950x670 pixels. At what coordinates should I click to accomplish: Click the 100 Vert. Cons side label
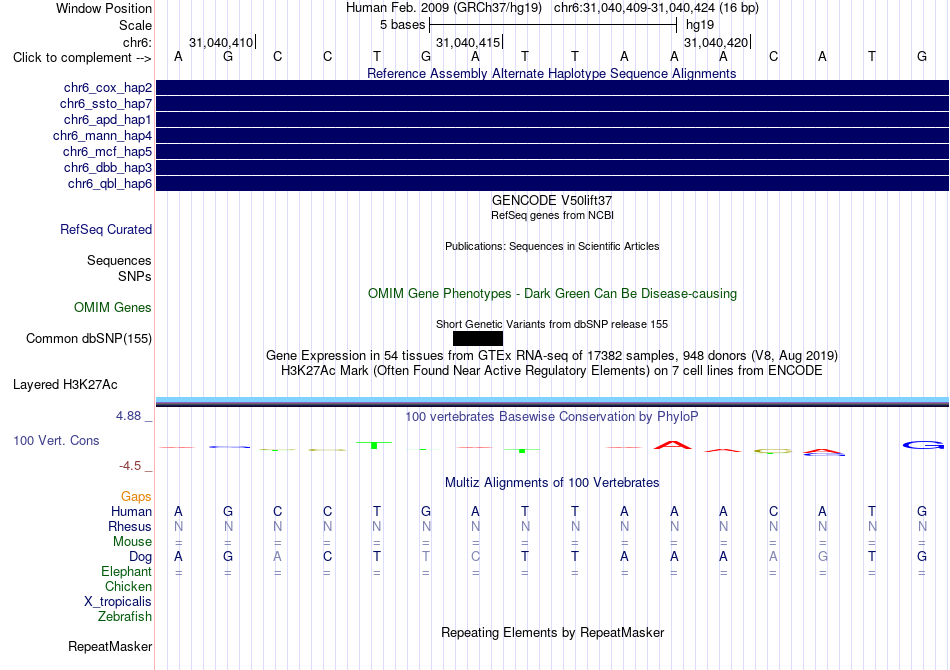[x=56, y=440]
